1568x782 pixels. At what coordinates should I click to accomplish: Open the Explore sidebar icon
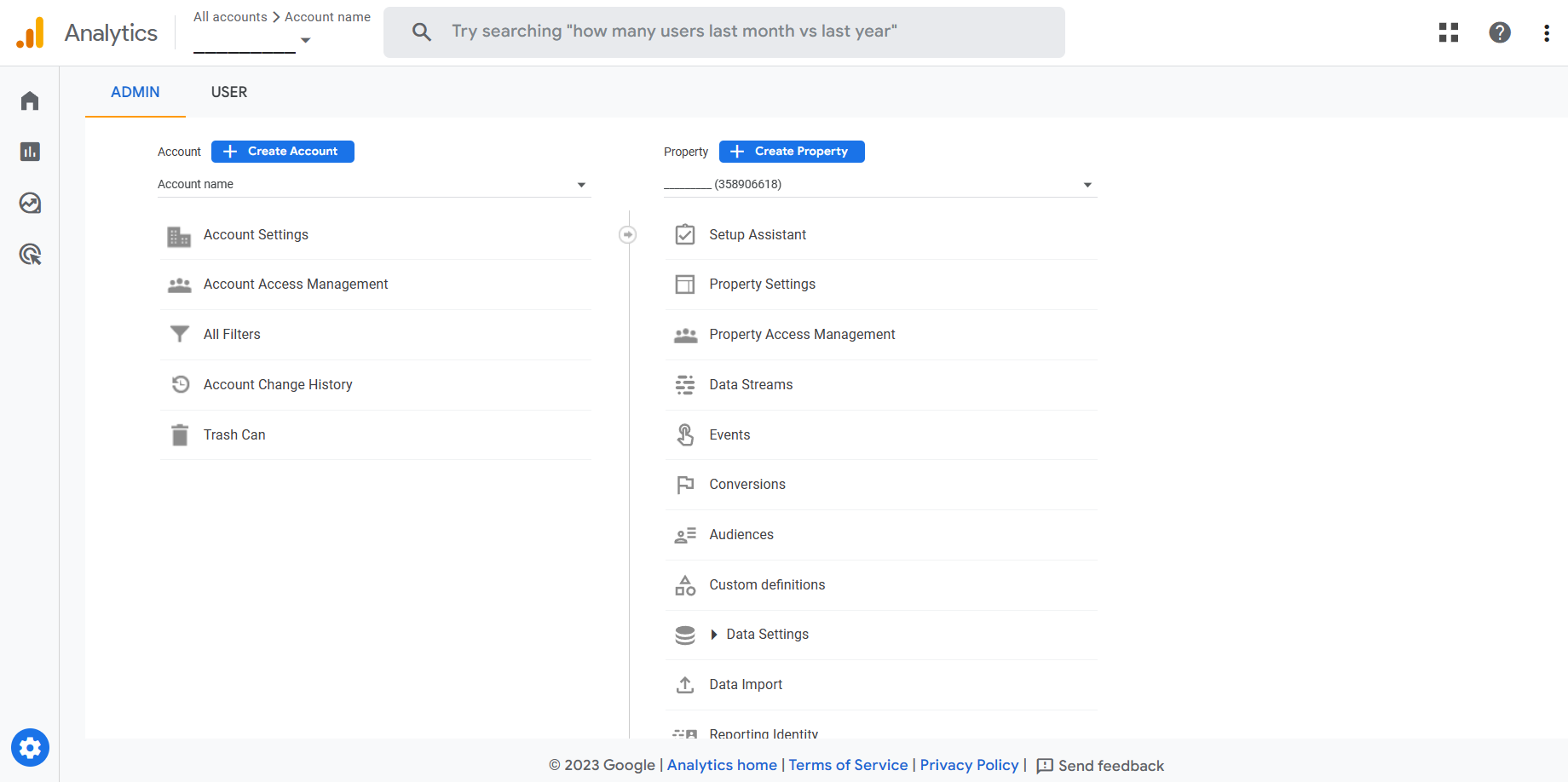pos(30,203)
